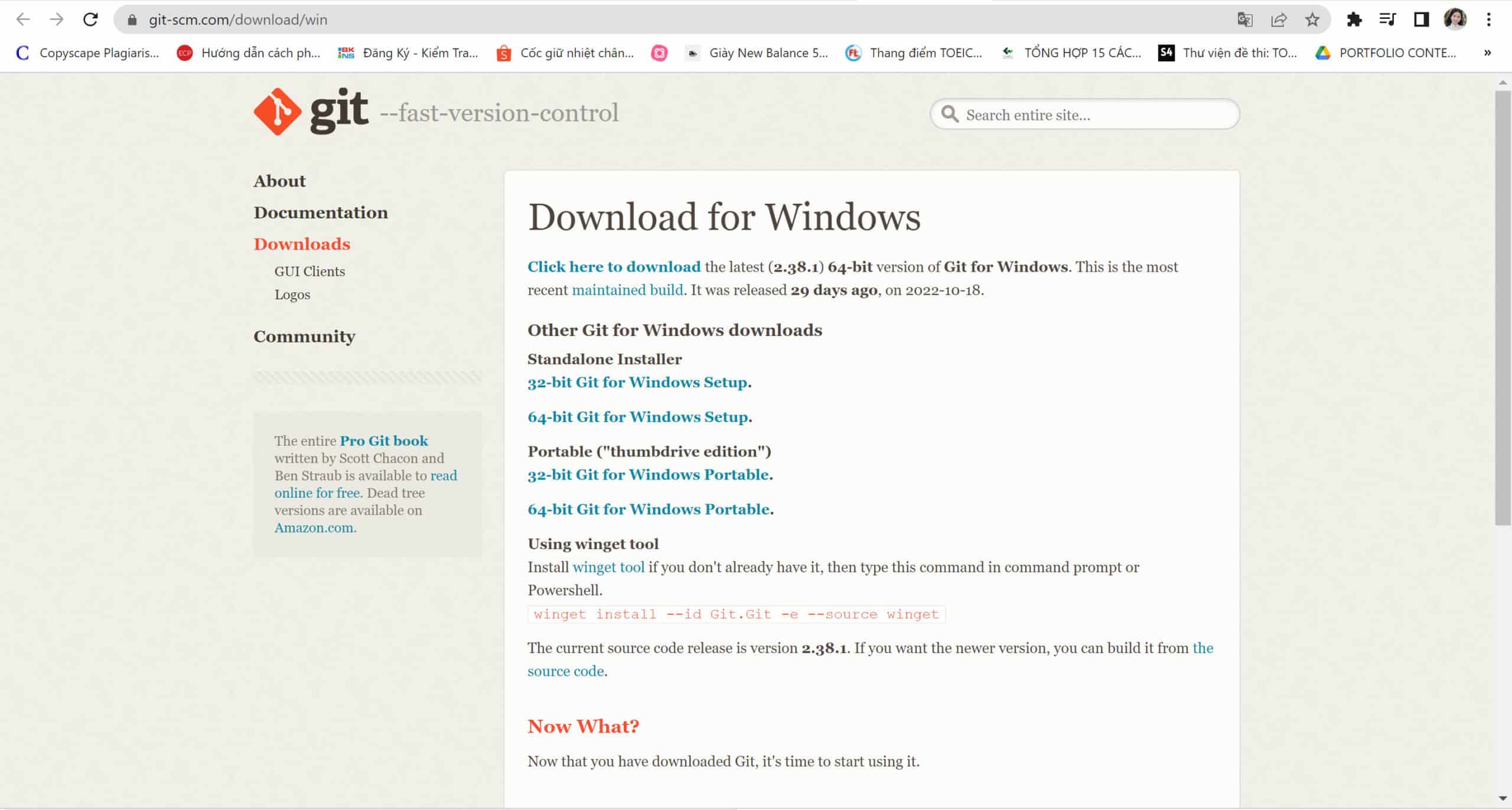Open the Logos sub-item
This screenshot has width=1512, height=810.
tap(292, 295)
